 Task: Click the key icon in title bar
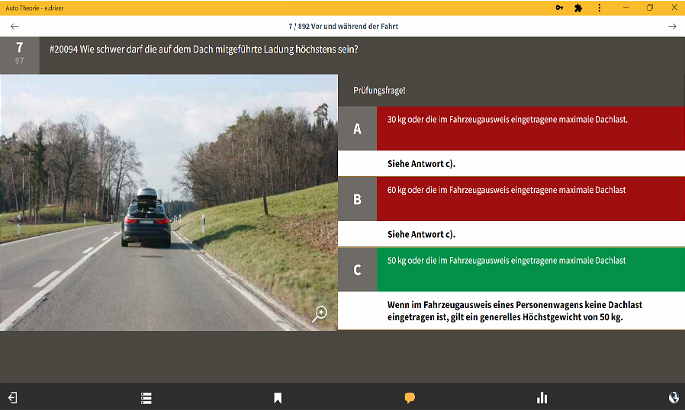point(559,8)
